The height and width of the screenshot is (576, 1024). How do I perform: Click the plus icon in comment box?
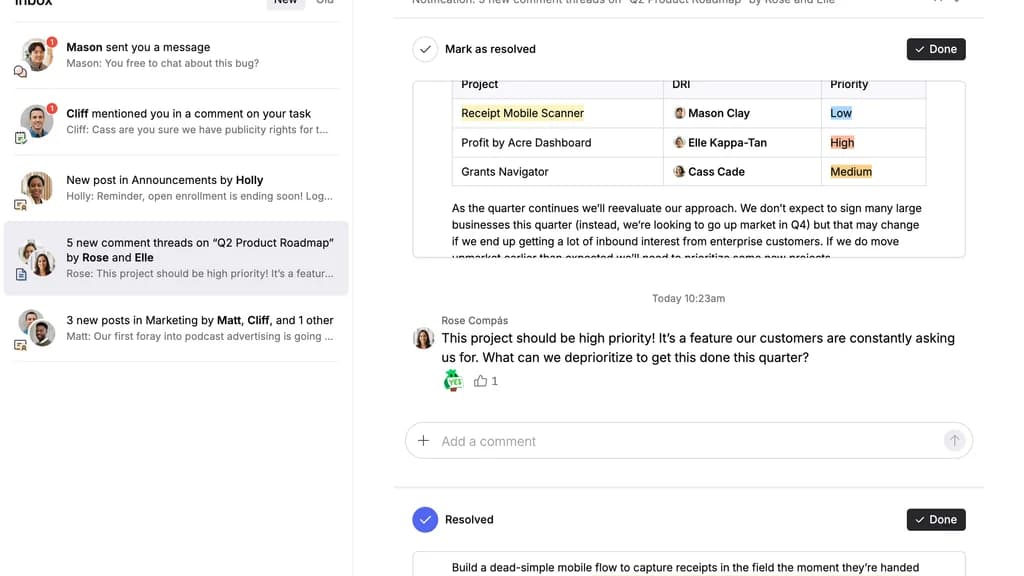[423, 441]
